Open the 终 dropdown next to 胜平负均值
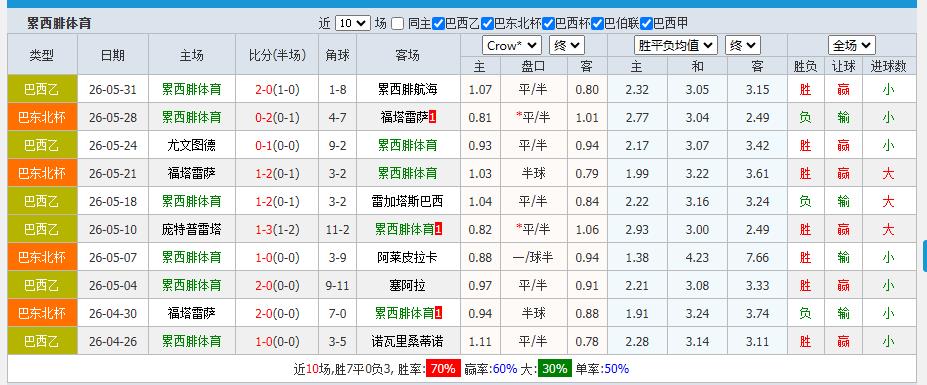Screen dimensions: 927x385 click(743, 46)
